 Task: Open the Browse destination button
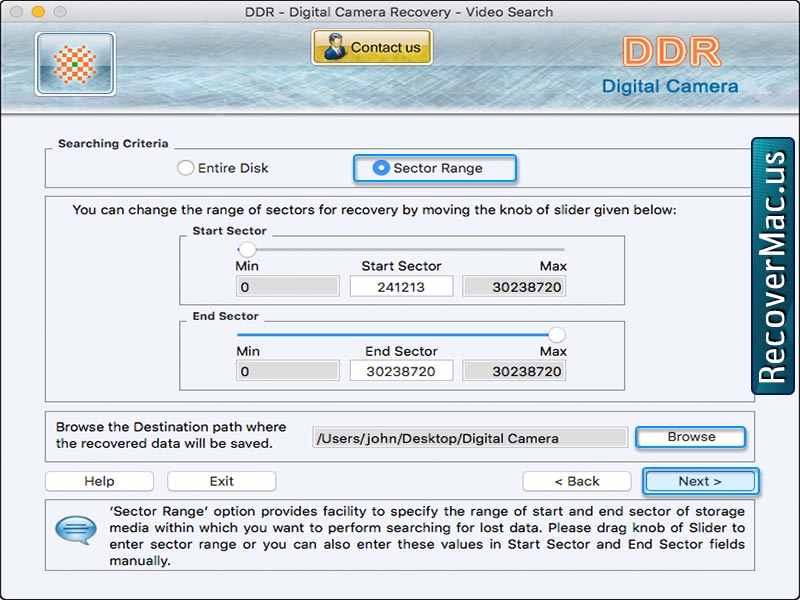(x=691, y=437)
